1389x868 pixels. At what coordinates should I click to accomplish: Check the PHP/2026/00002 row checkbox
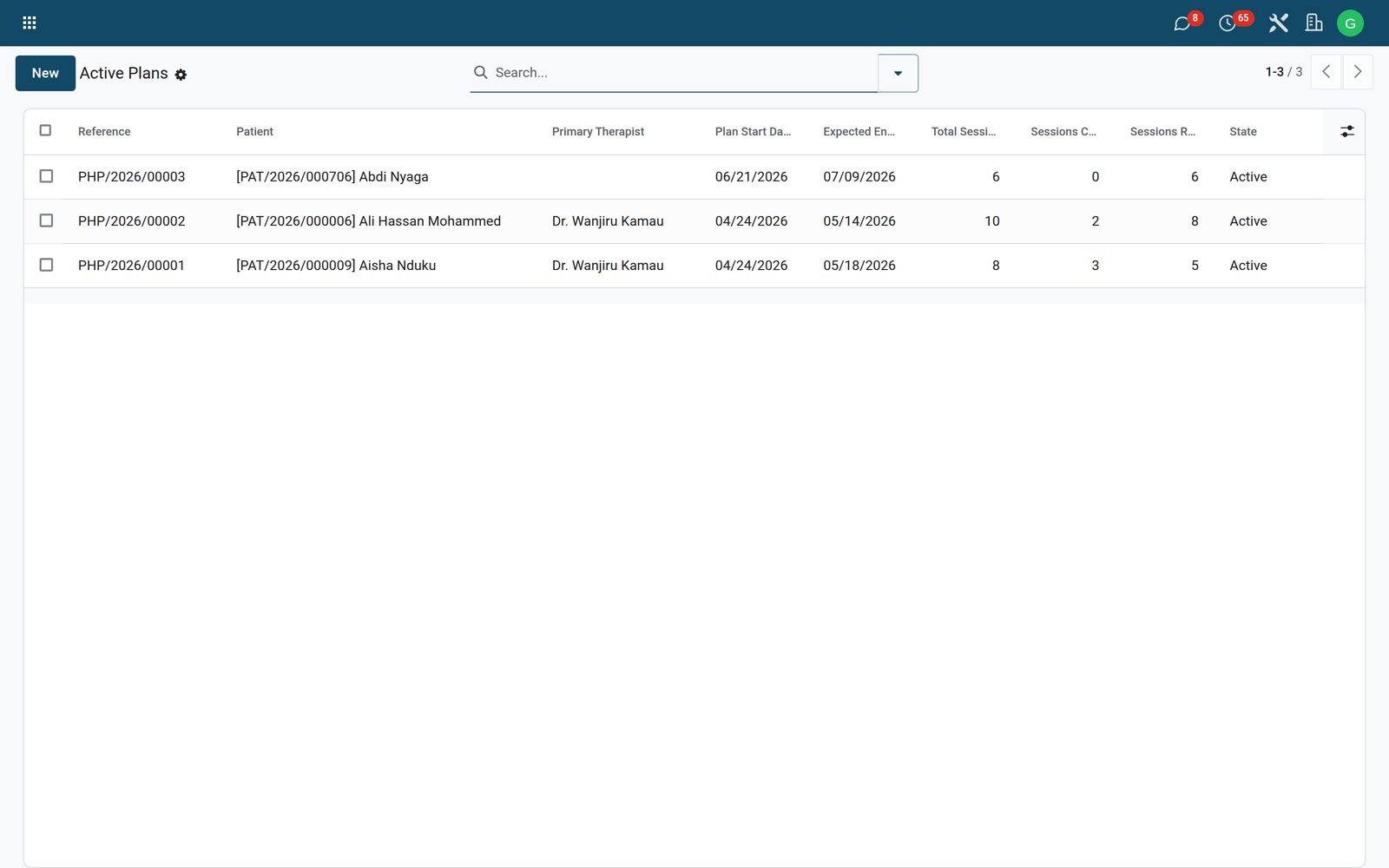[46, 220]
